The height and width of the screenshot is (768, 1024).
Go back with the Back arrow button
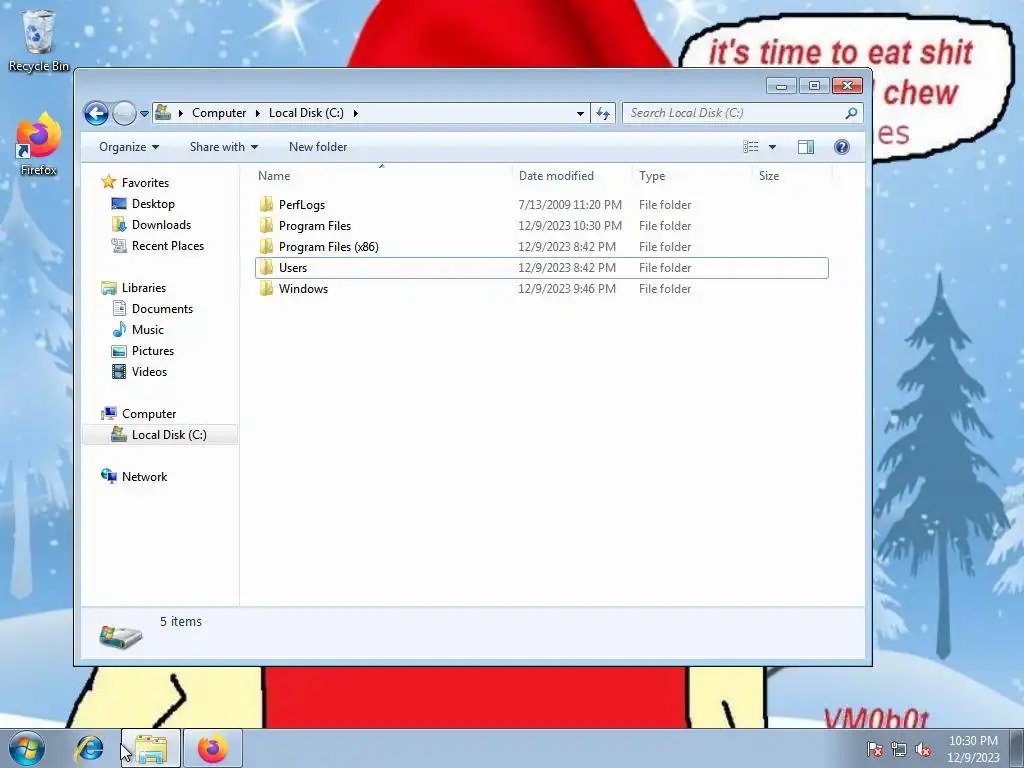96,114
